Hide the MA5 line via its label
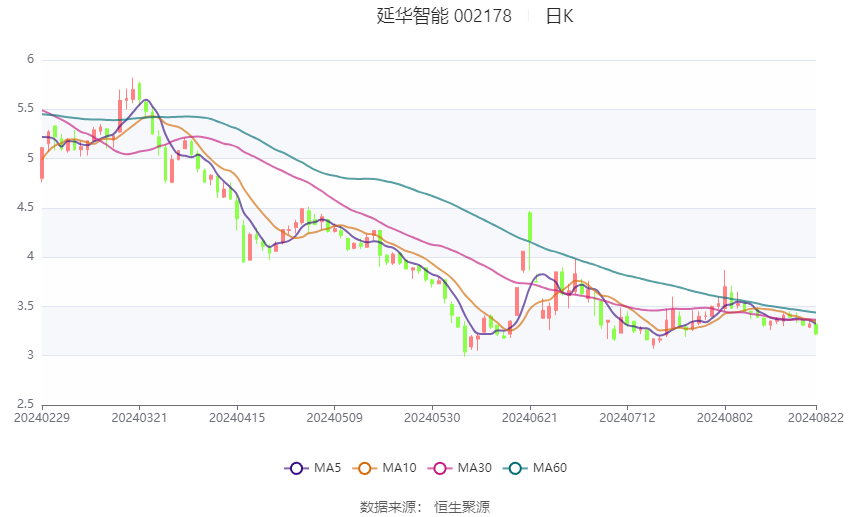Viewport: 850px width, 517px height. point(327,468)
